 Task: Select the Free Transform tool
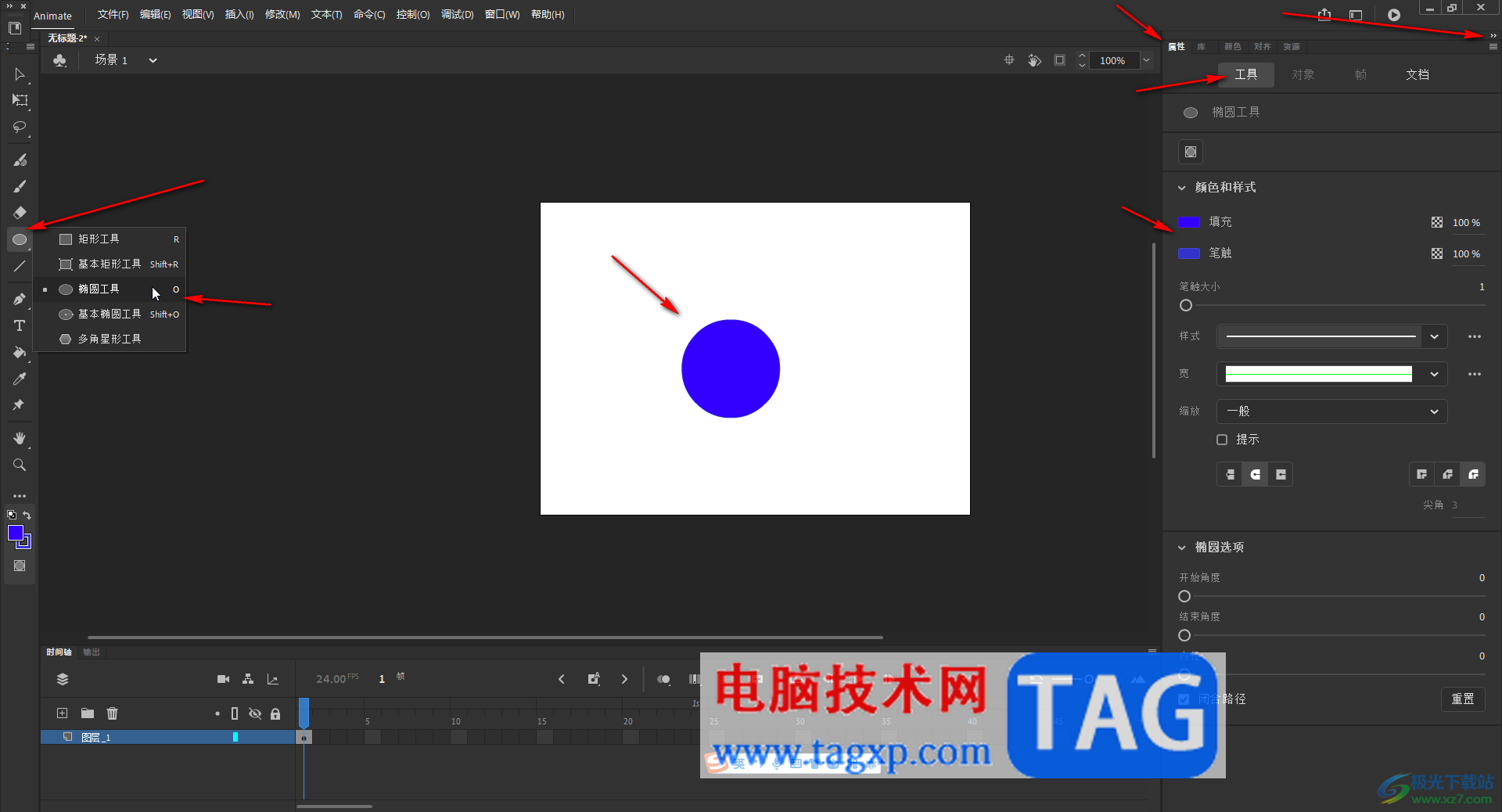20,100
